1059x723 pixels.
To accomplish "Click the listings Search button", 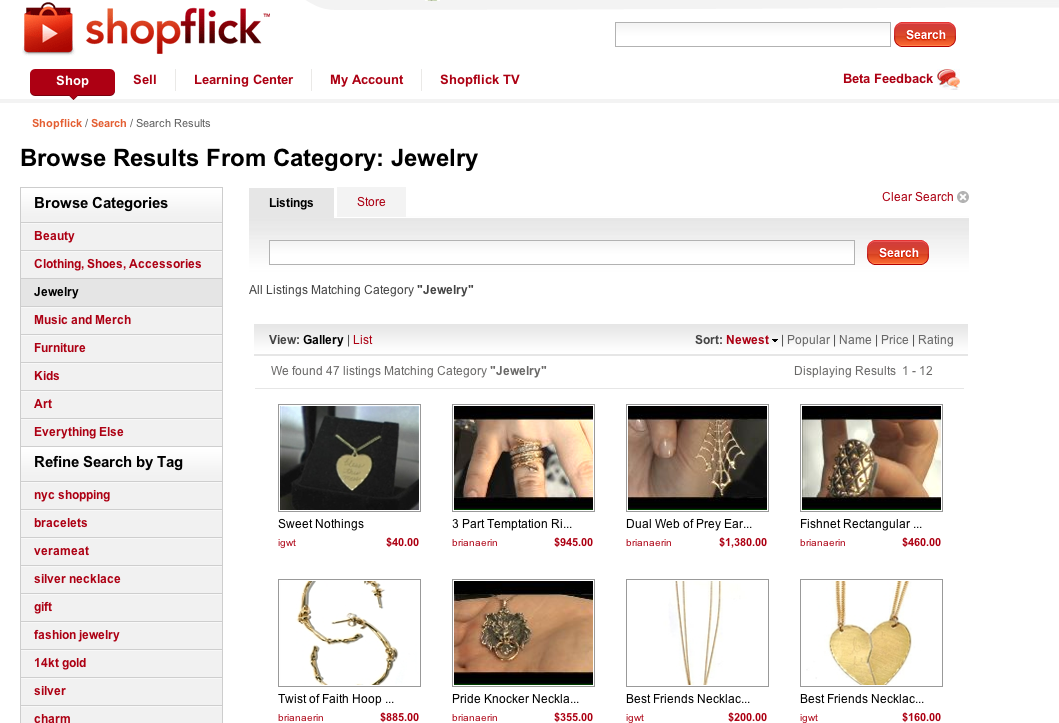I will [898, 252].
